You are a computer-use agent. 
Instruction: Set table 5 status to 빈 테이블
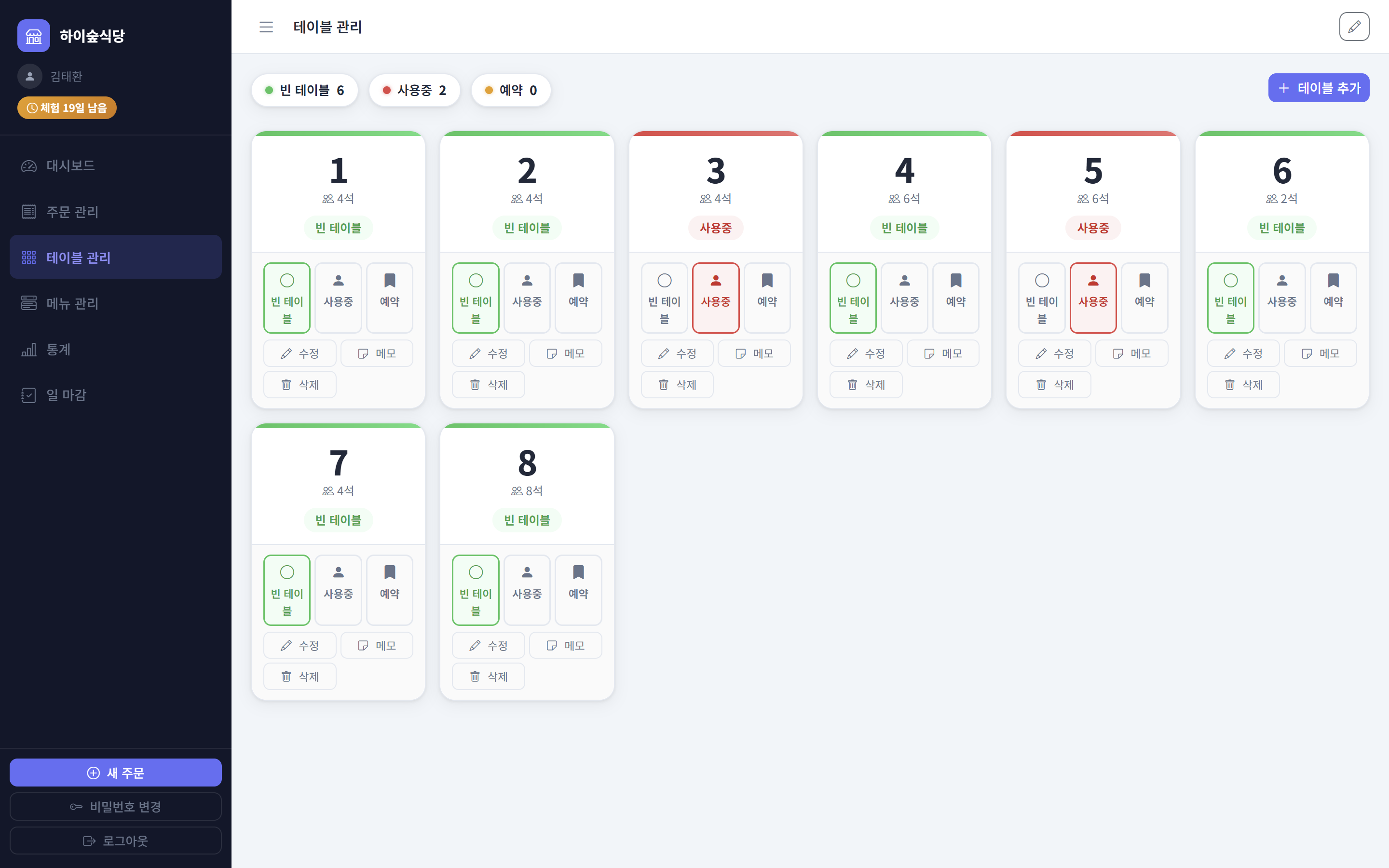1042,298
